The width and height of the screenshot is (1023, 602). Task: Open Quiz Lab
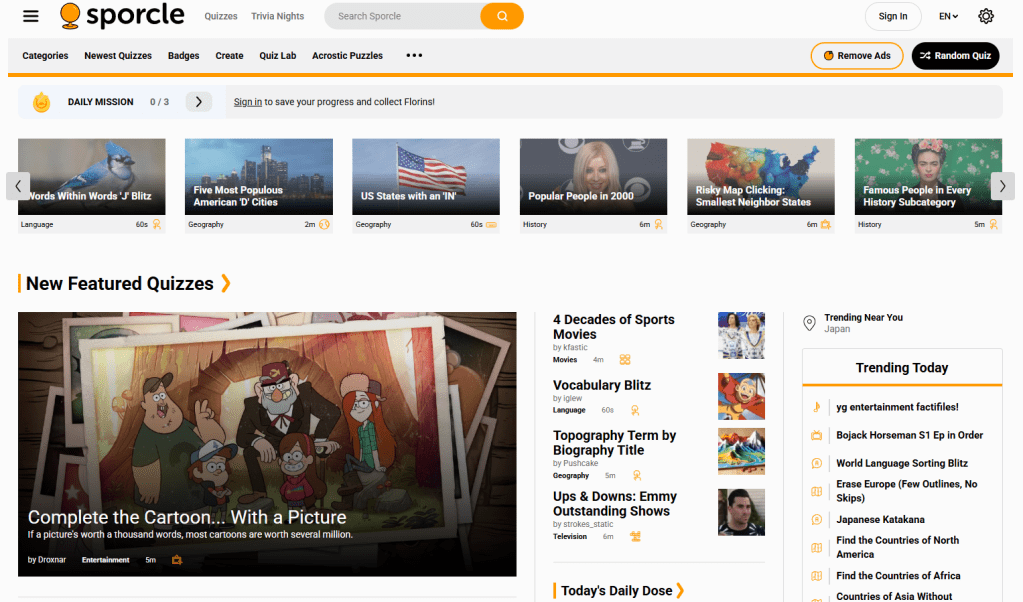pos(278,55)
